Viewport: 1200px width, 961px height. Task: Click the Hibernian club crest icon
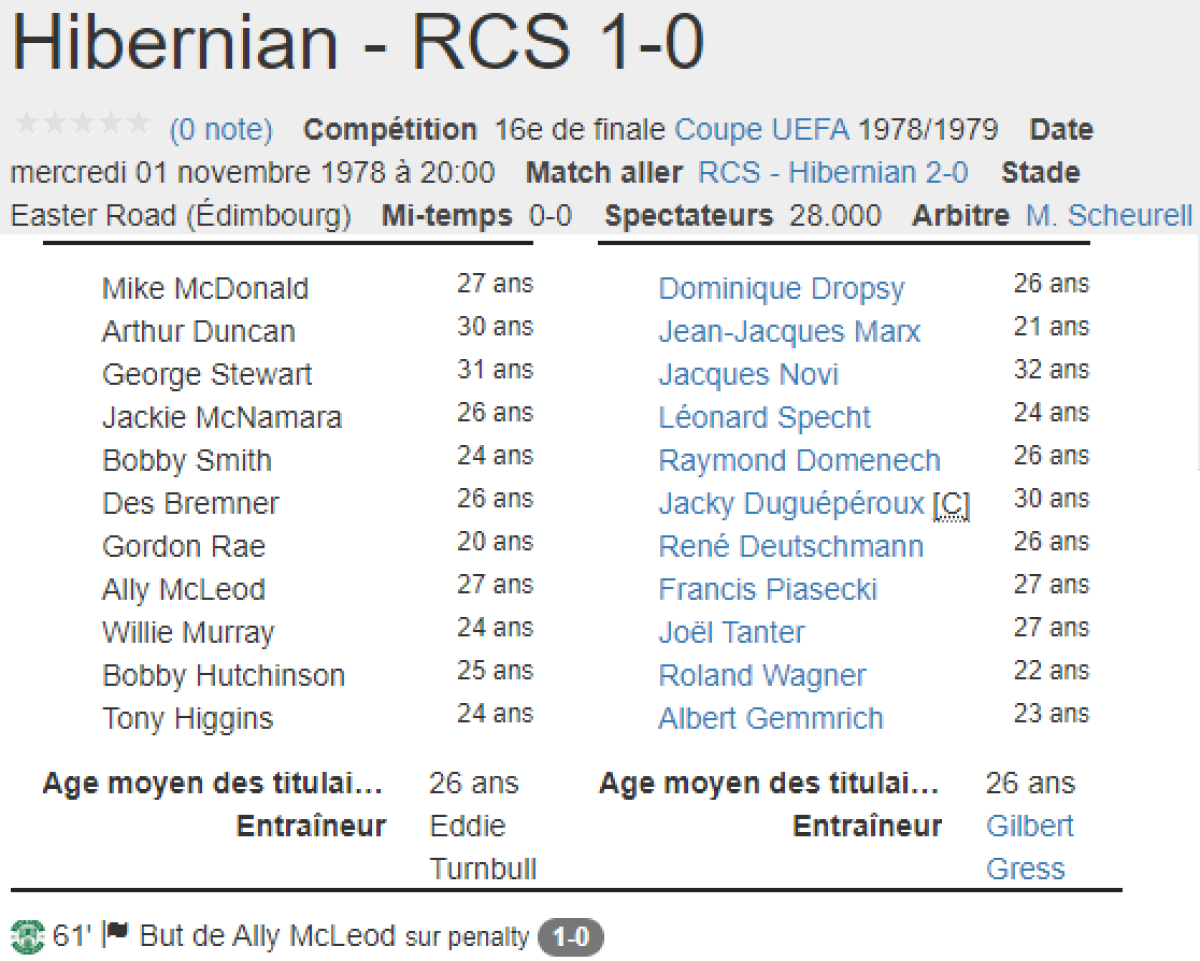click(x=26, y=937)
